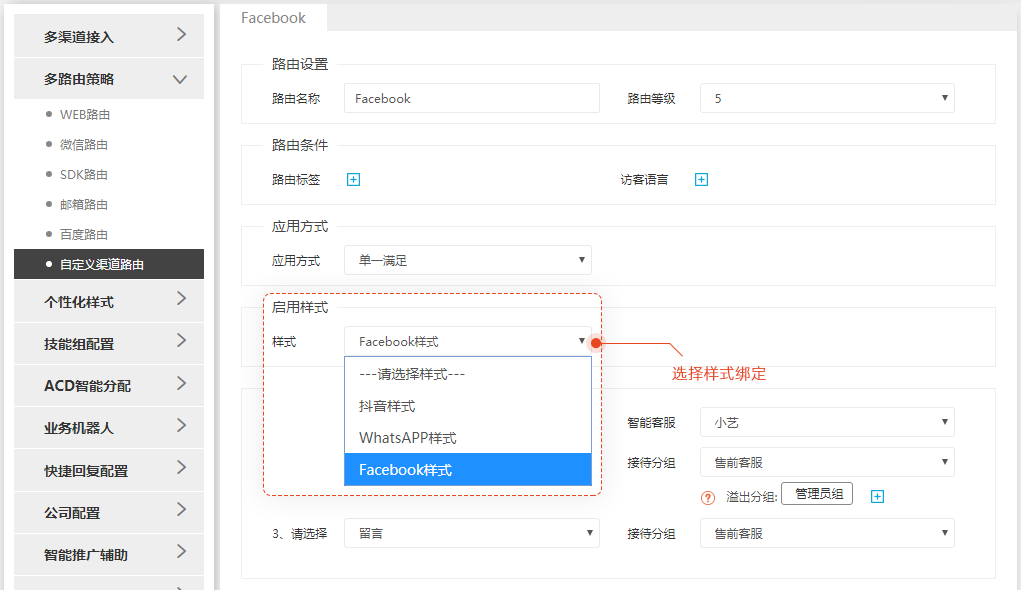
Task: Click the plus icon beside 管理员组
Action: (877, 497)
